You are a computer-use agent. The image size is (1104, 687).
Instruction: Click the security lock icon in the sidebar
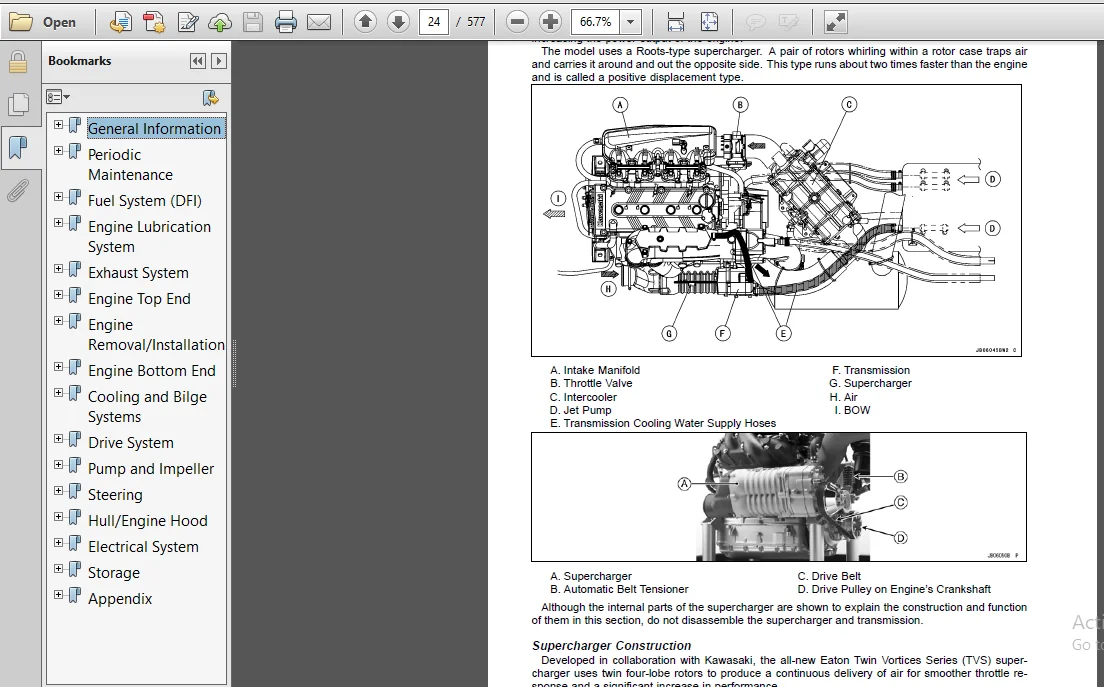coord(18,62)
